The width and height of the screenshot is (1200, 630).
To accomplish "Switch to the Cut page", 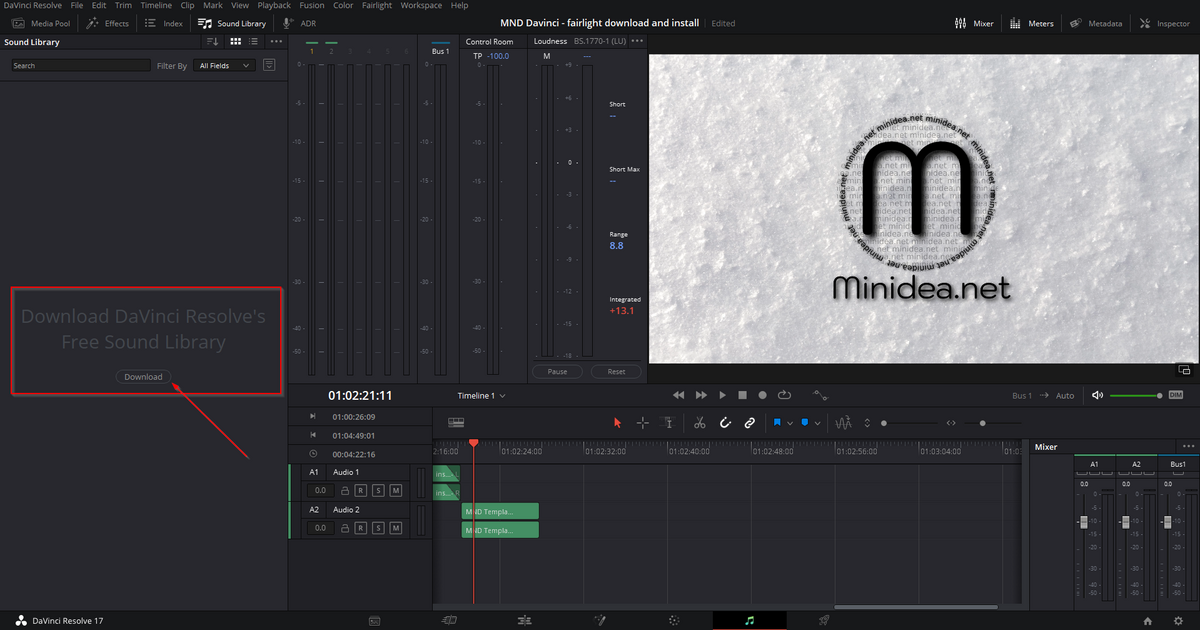I will [449, 621].
